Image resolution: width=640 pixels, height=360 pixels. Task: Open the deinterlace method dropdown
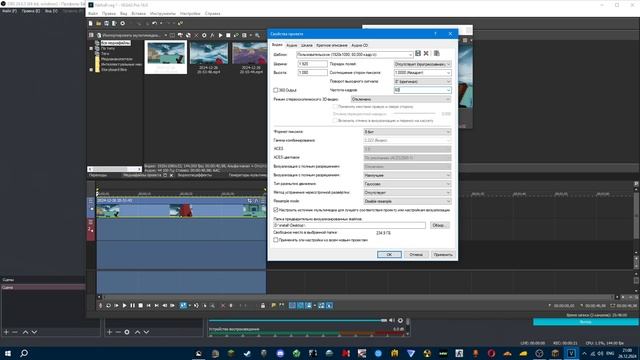pyautogui.click(x=407, y=193)
